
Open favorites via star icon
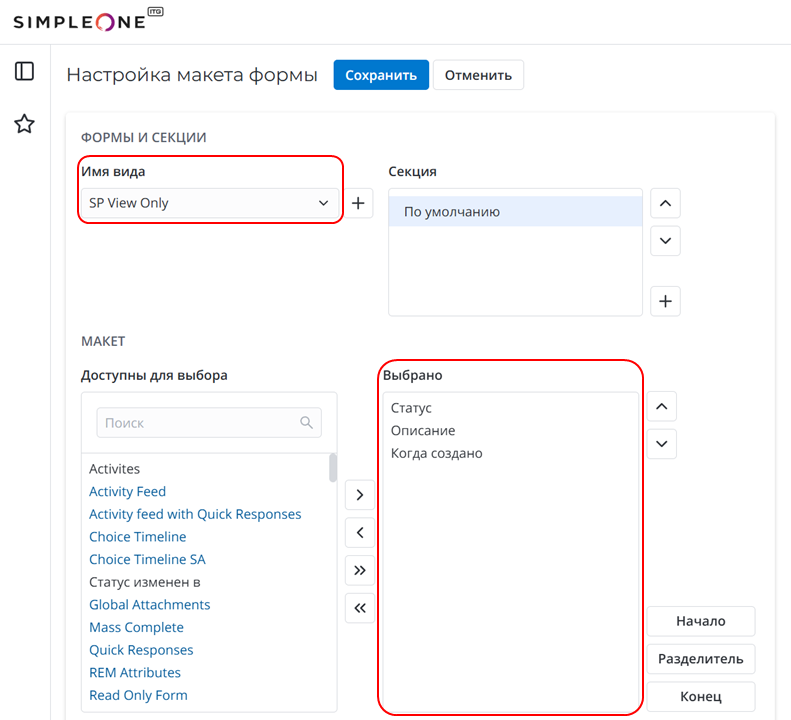click(x=24, y=124)
